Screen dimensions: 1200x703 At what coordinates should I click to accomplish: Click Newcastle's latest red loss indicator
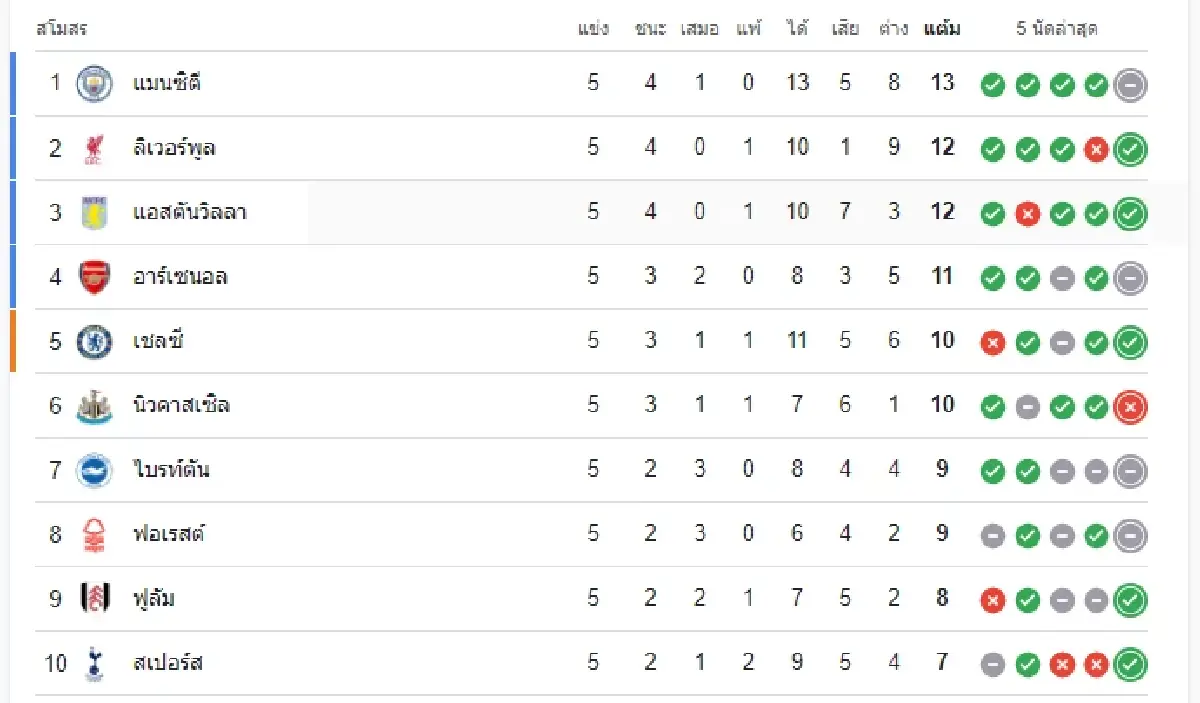pos(1131,407)
